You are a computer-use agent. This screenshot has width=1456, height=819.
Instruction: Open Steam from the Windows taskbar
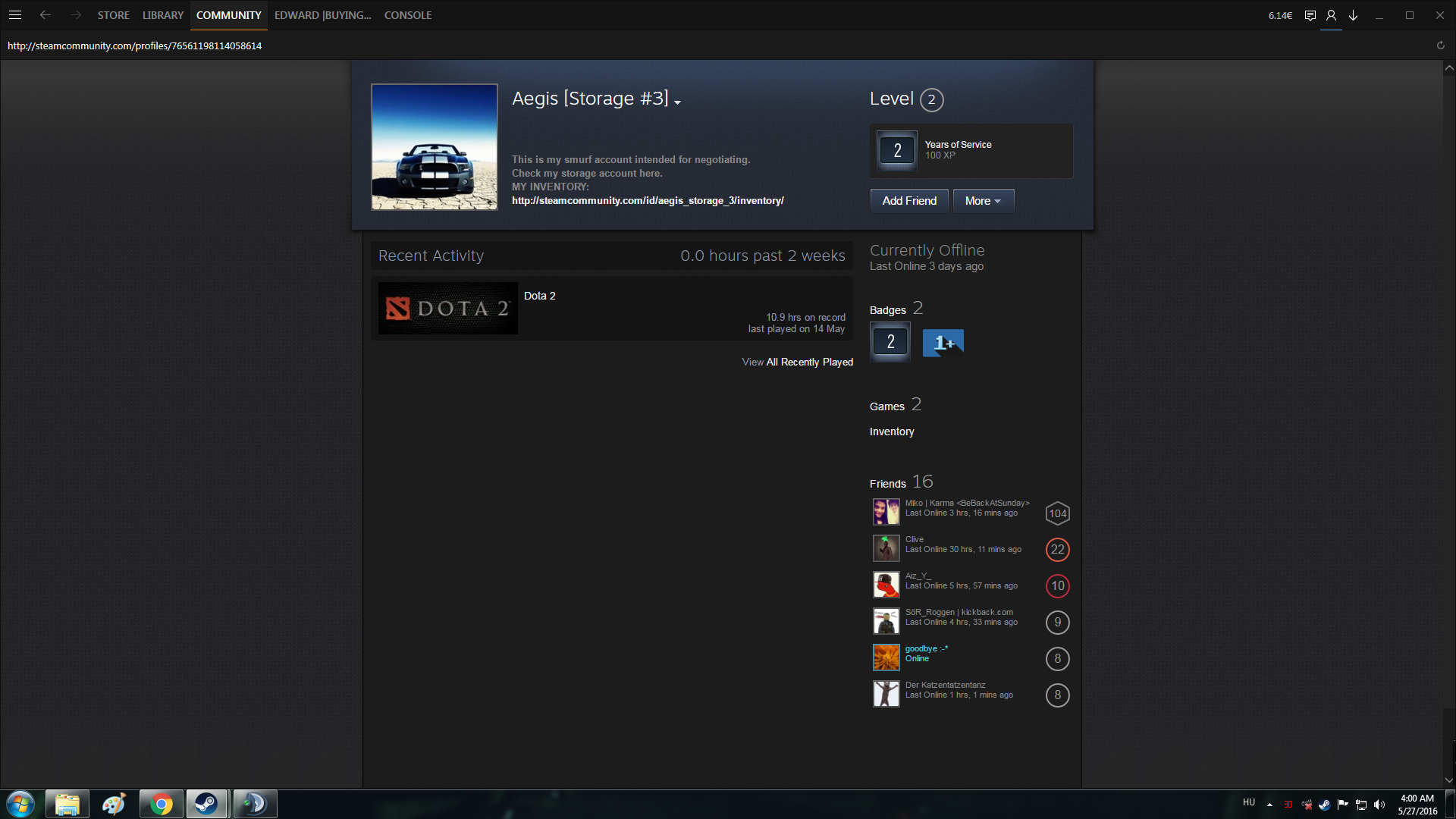(x=206, y=804)
